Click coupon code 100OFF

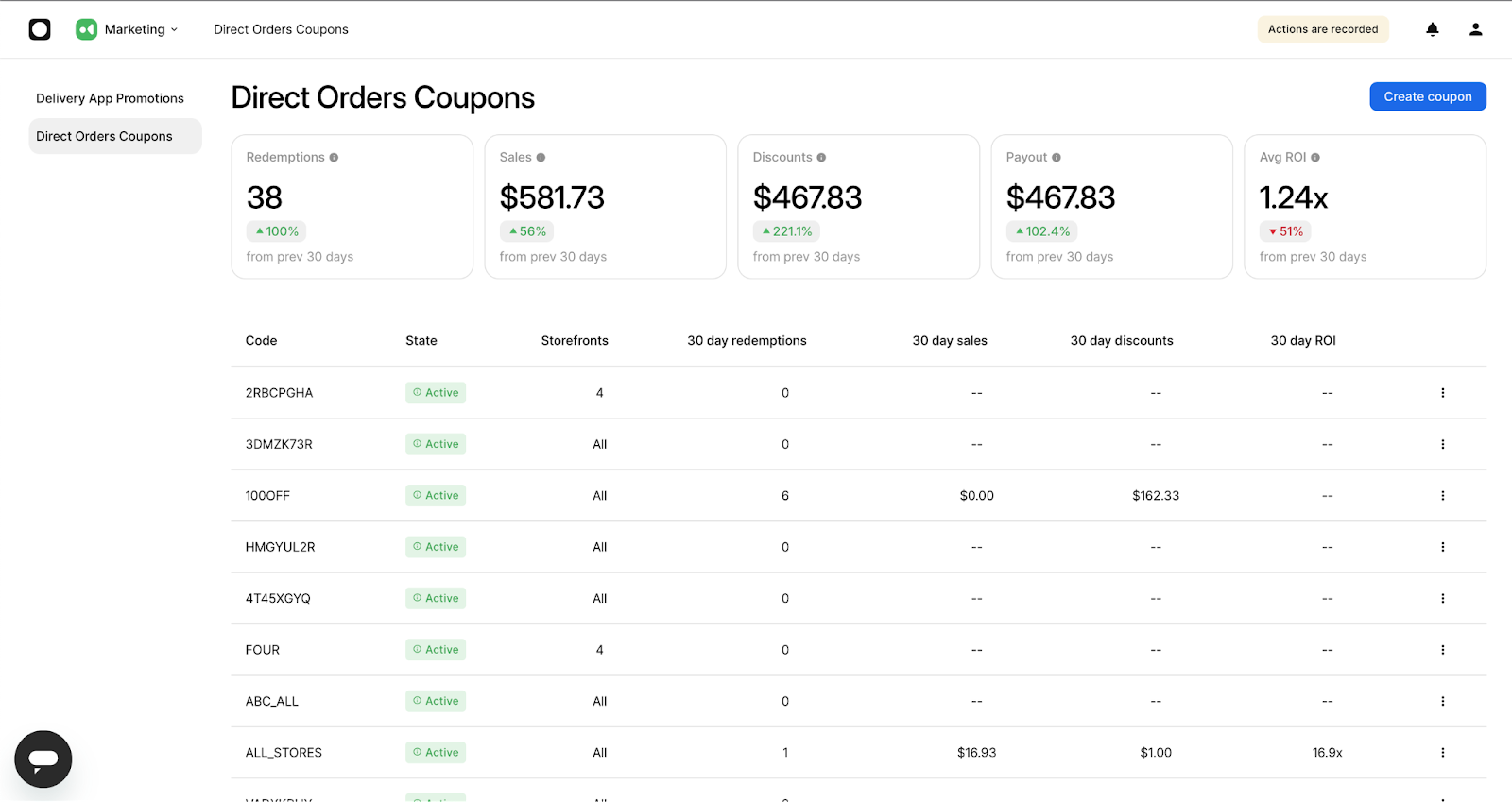point(267,496)
